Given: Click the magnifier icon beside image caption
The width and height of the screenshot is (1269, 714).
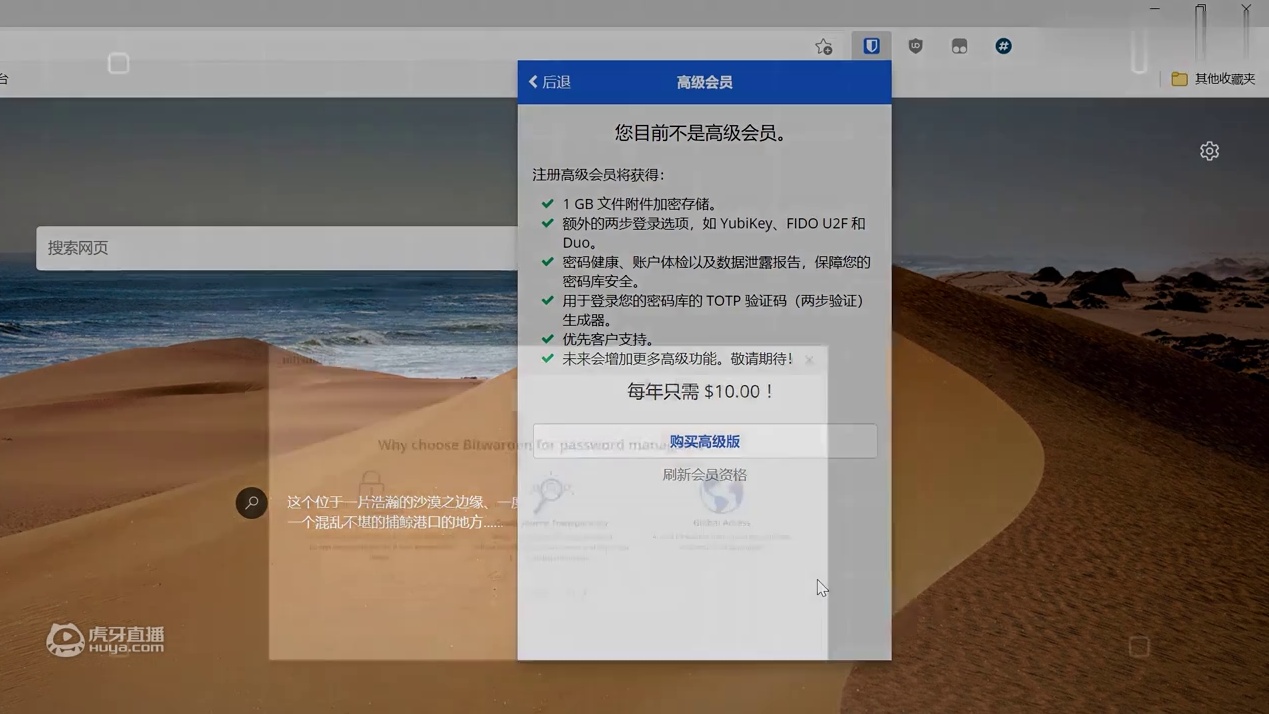Looking at the screenshot, I should [251, 503].
